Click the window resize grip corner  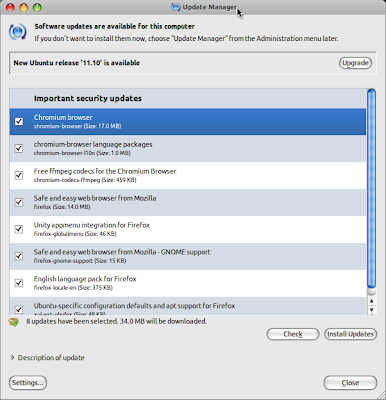tap(381, 395)
